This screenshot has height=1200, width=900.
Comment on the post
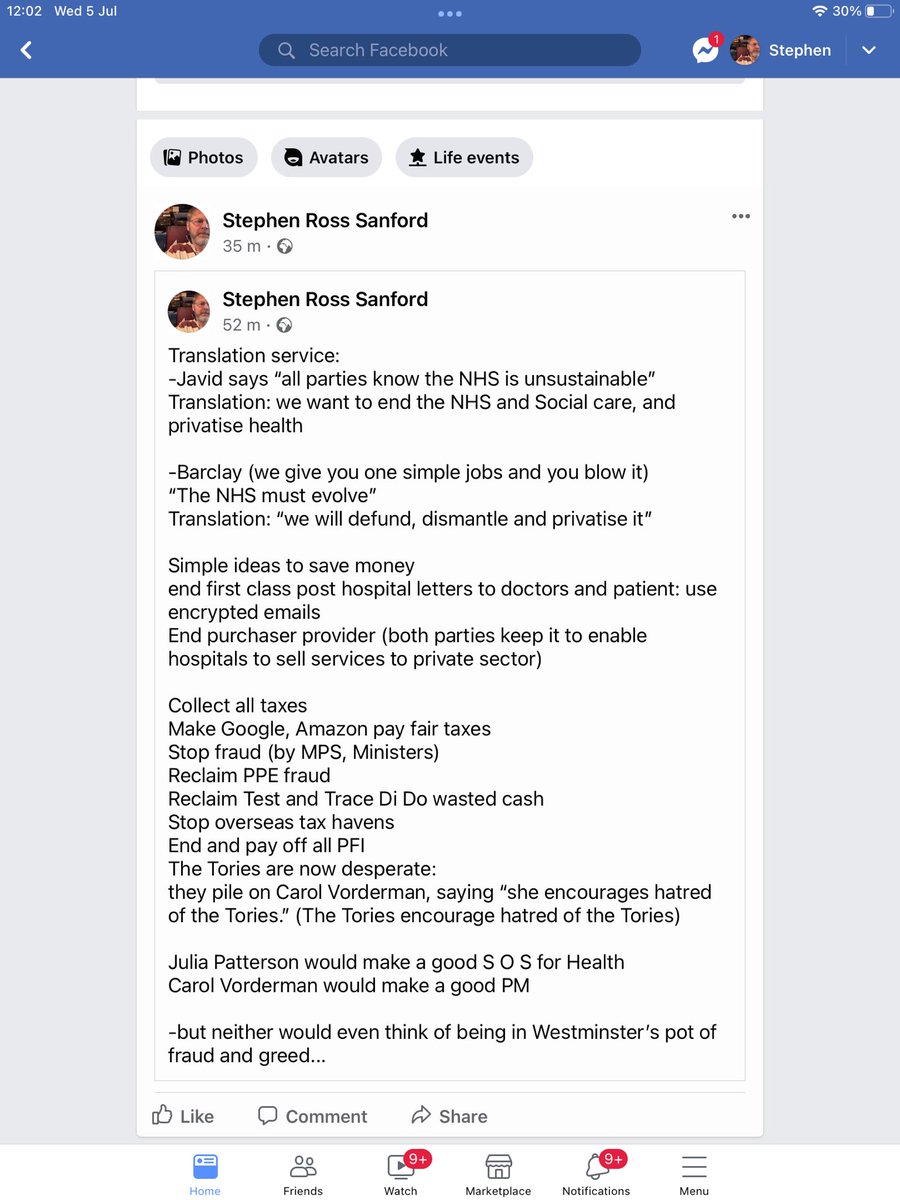pos(312,1116)
